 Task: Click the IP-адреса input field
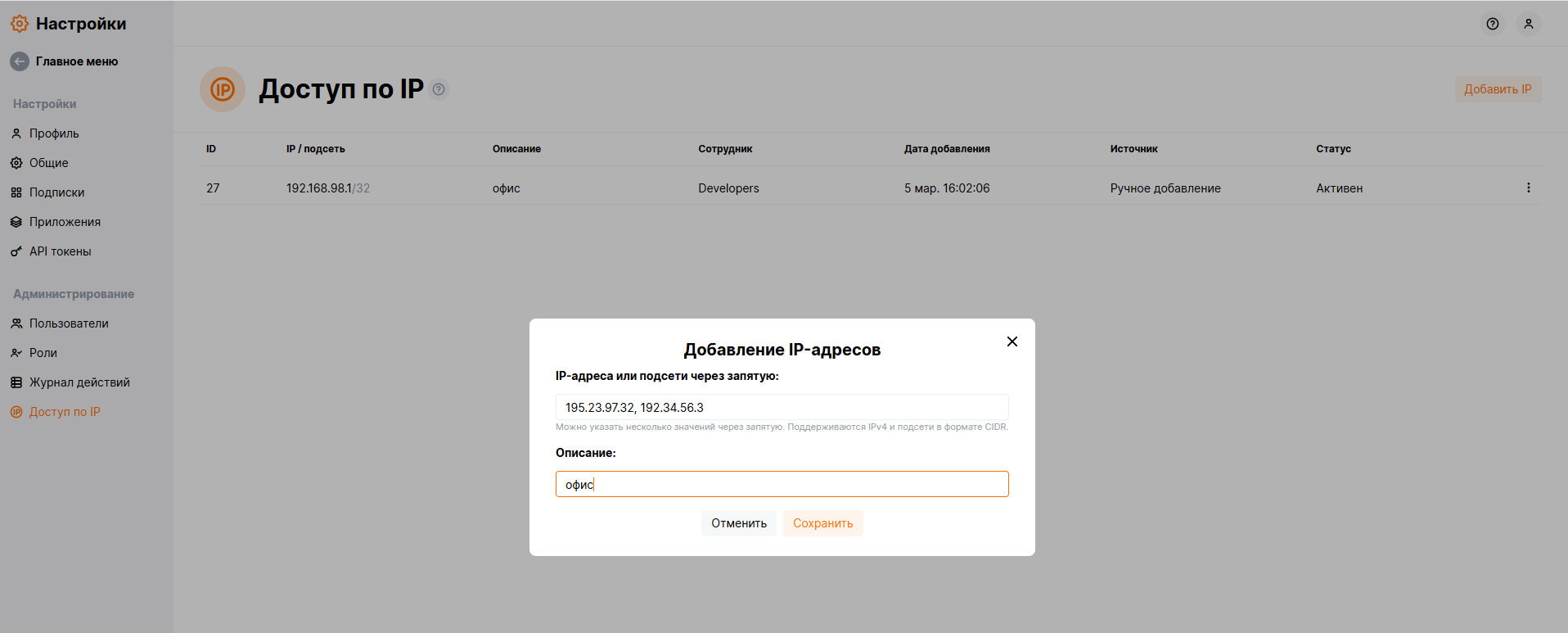click(782, 407)
